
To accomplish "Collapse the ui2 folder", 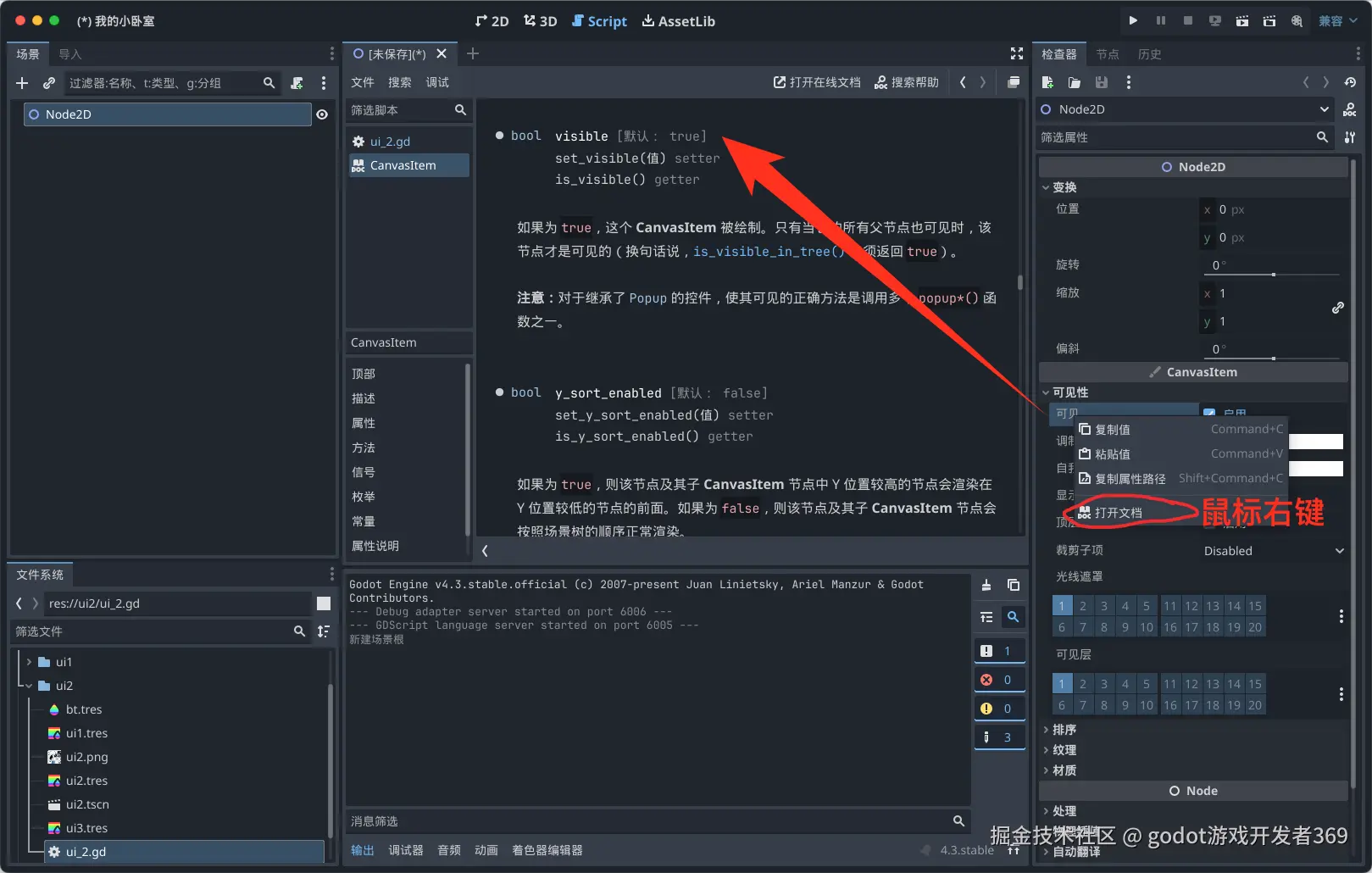I will (29, 686).
